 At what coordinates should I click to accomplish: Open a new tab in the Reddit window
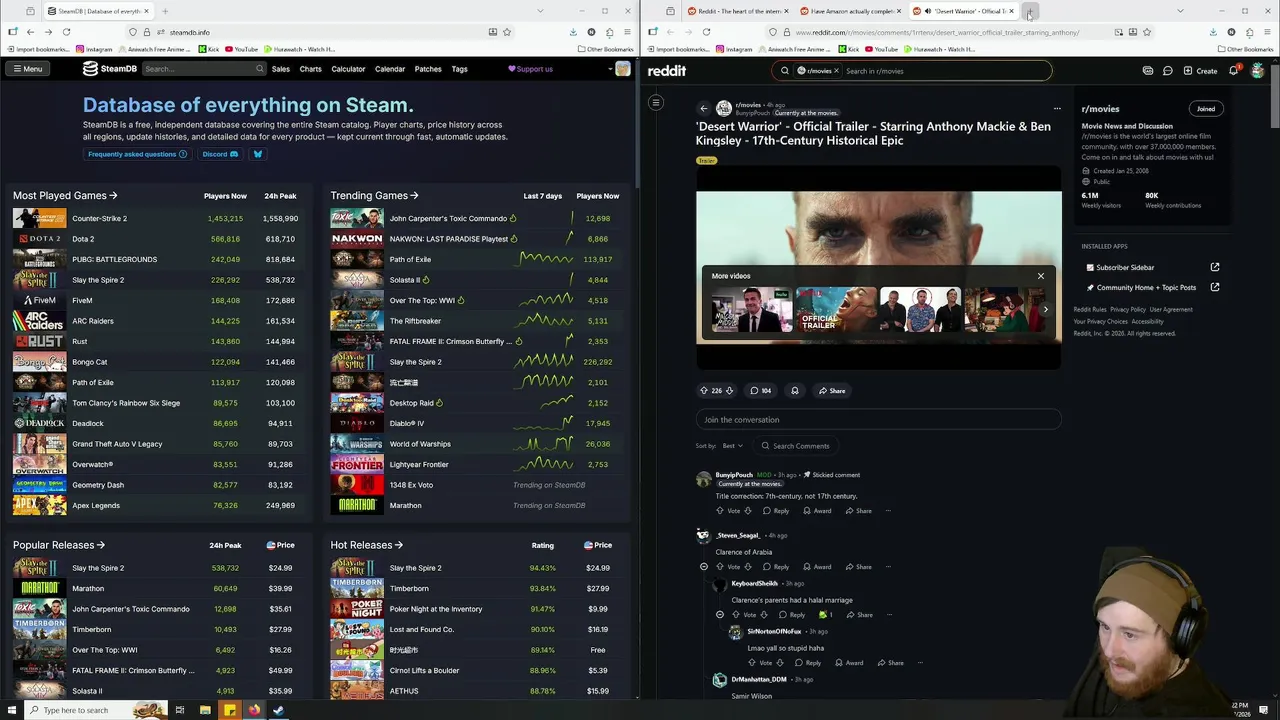click(x=1029, y=12)
